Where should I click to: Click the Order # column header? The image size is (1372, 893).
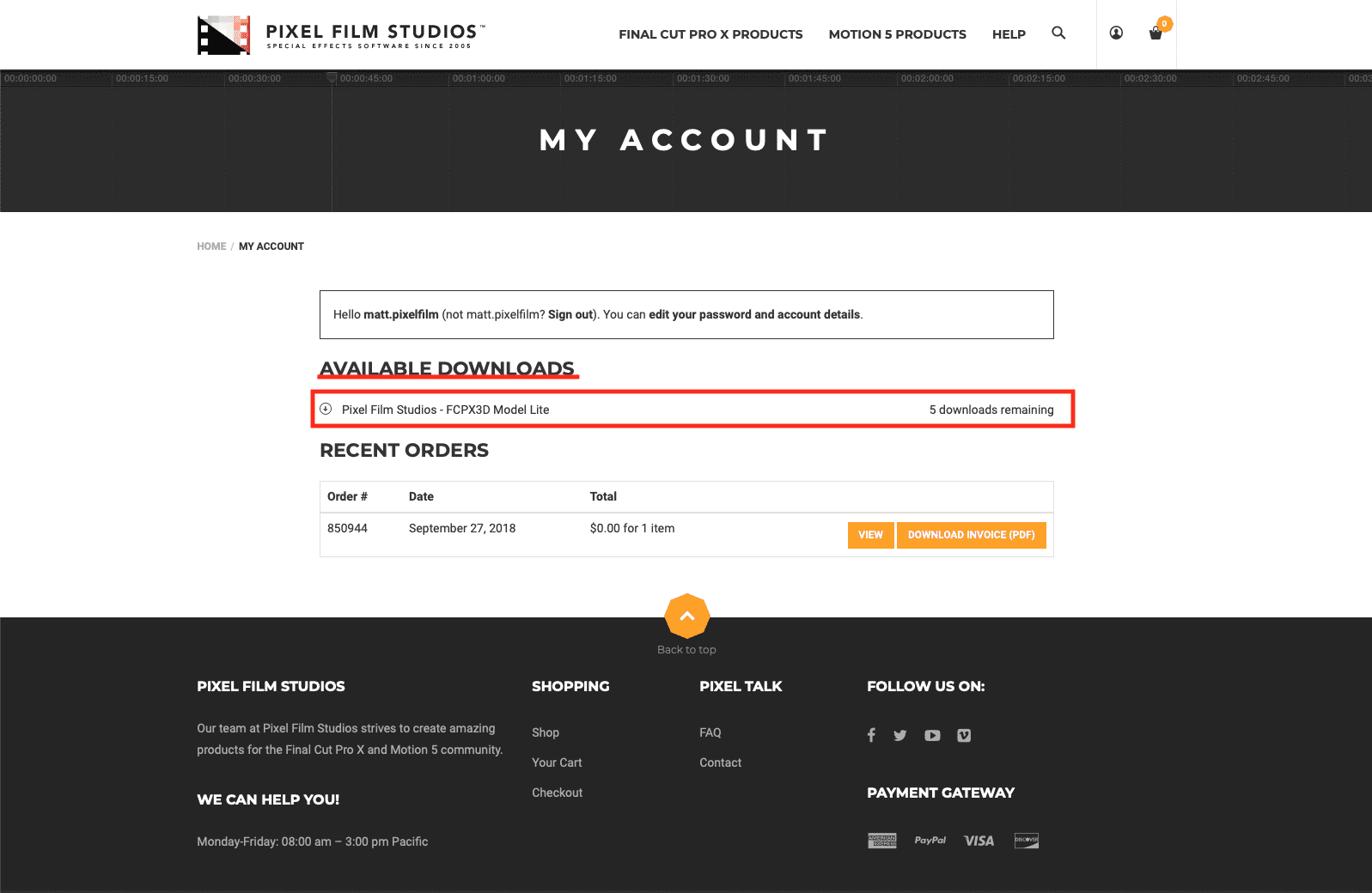(347, 496)
